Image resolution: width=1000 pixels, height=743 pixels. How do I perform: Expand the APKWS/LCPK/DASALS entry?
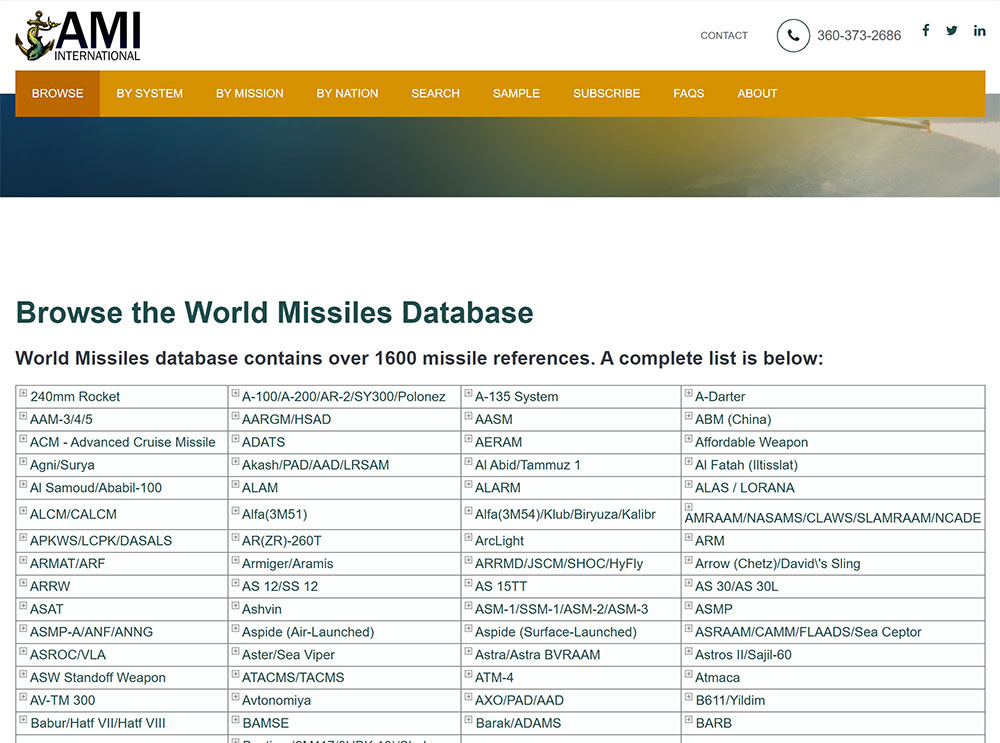23,538
